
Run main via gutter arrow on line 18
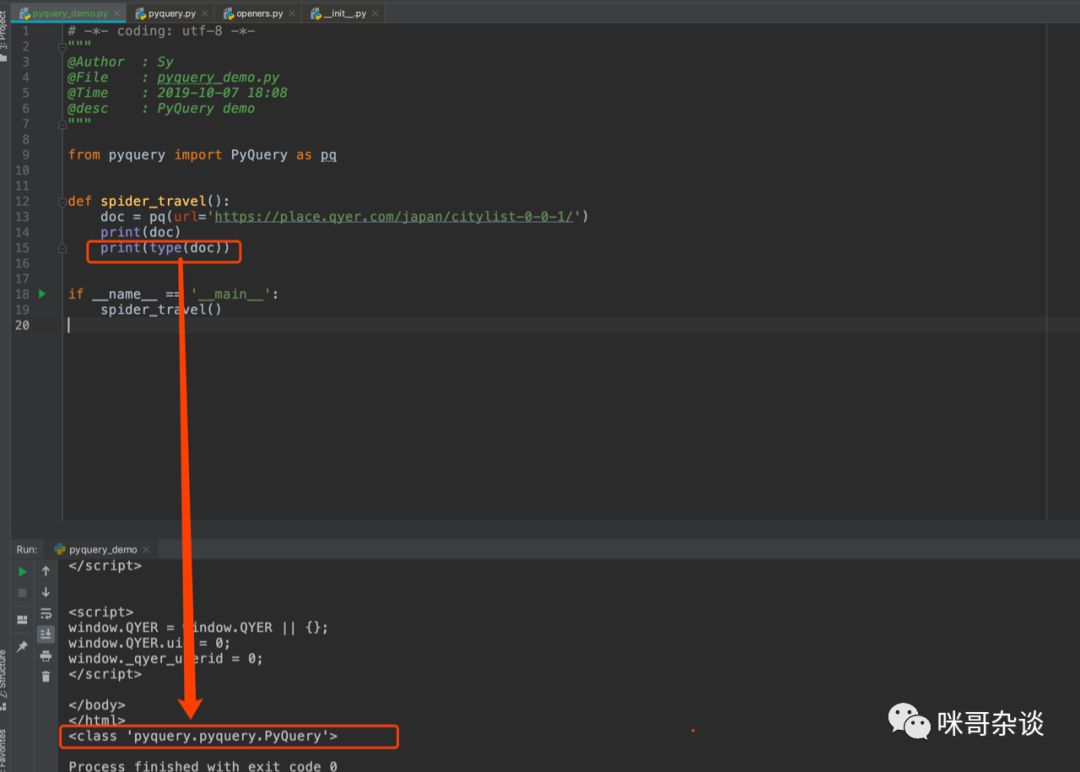pos(42,294)
